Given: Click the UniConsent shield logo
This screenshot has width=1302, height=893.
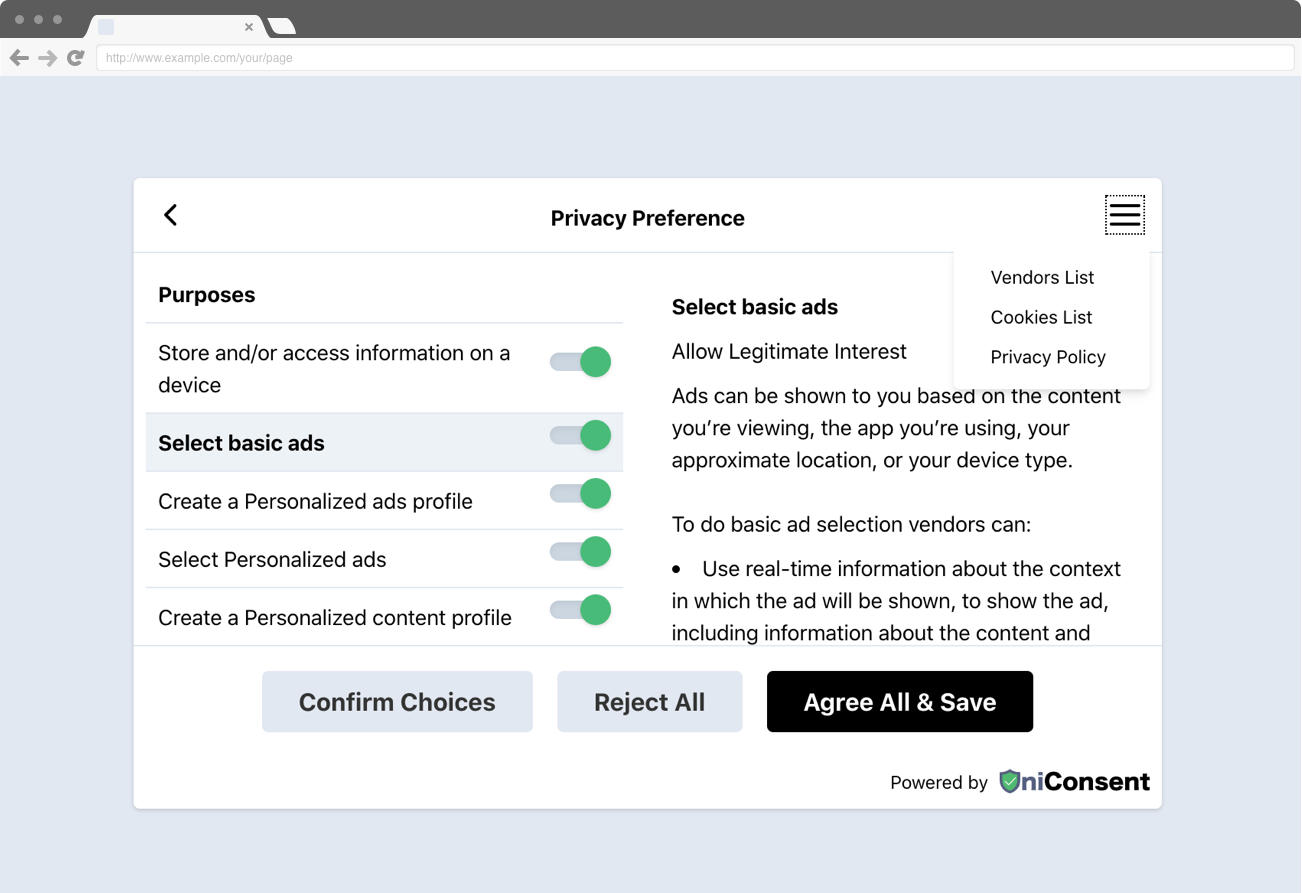Looking at the screenshot, I should [x=1009, y=782].
